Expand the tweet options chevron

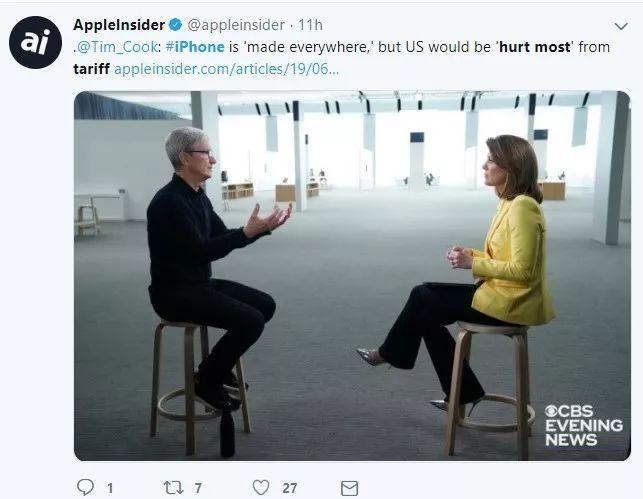tap(621, 27)
